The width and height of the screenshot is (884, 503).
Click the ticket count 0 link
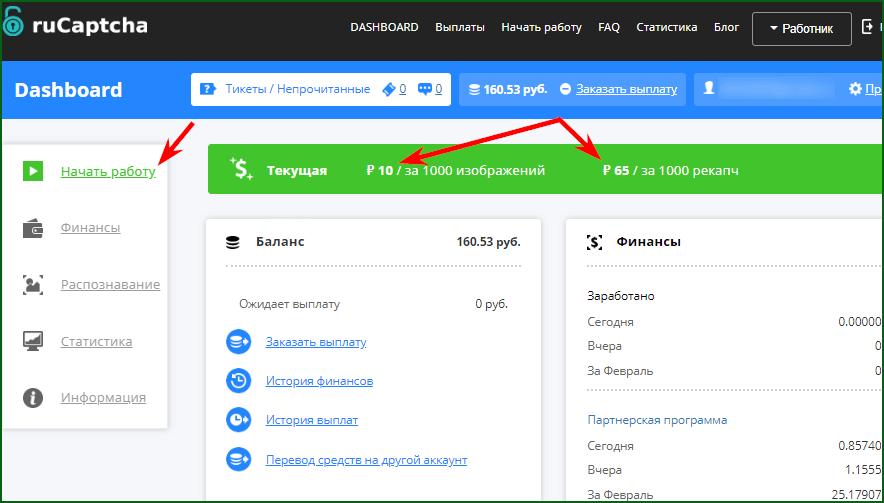pyautogui.click(x=403, y=89)
